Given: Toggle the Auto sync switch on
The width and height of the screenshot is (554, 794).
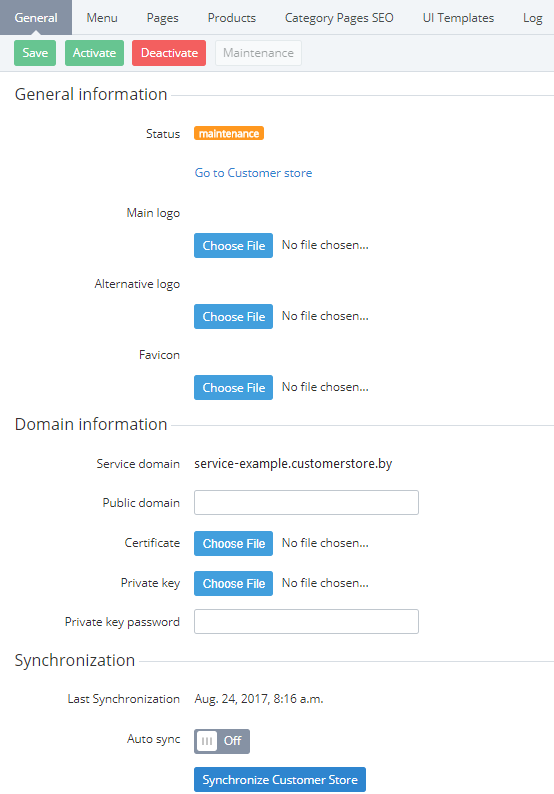Looking at the screenshot, I should click(222, 741).
